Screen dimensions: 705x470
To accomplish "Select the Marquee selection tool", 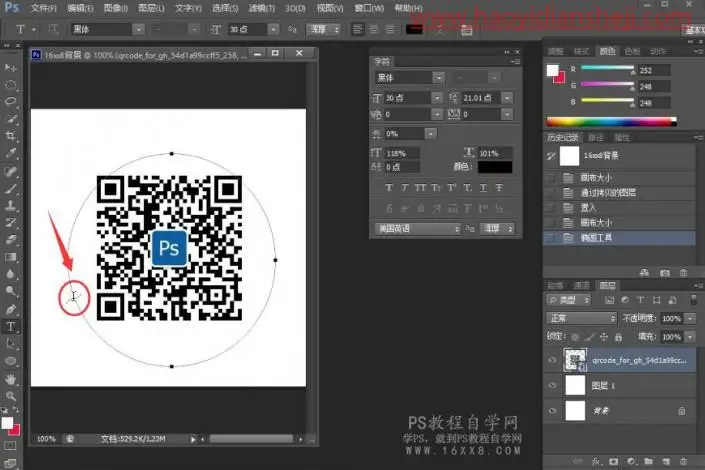I will [10, 85].
